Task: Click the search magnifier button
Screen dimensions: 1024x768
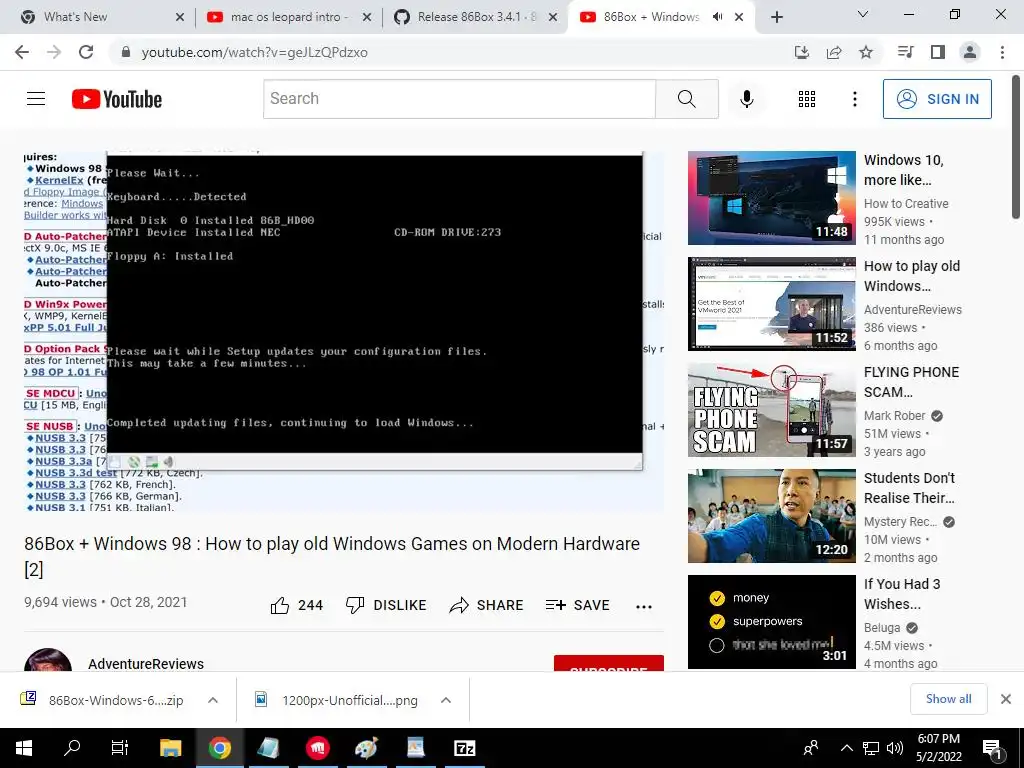Action: pos(687,99)
